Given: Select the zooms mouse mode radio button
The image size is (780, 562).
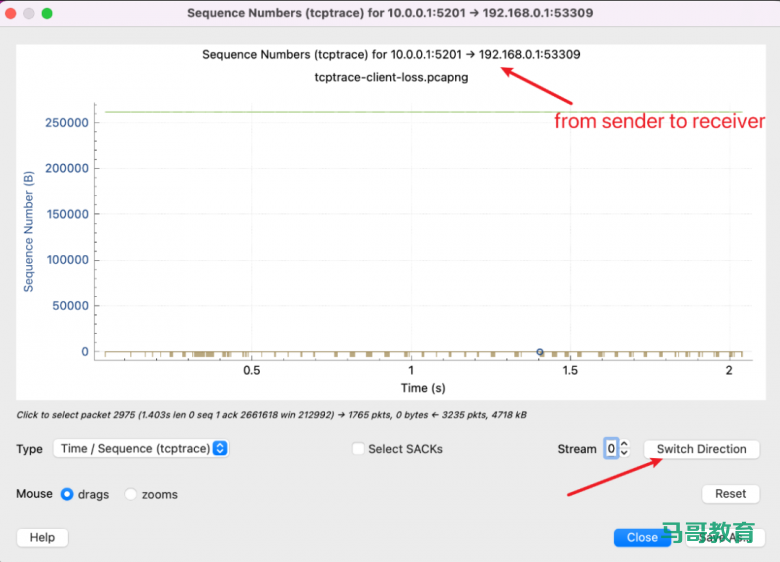Looking at the screenshot, I should click(x=131, y=494).
